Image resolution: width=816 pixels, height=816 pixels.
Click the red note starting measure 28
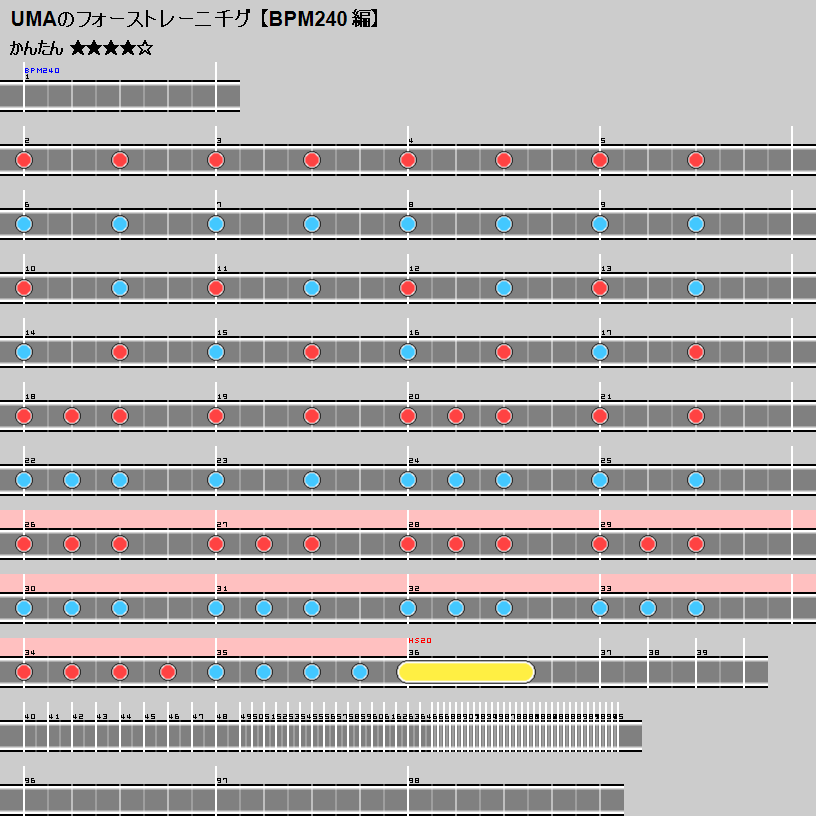(408, 544)
